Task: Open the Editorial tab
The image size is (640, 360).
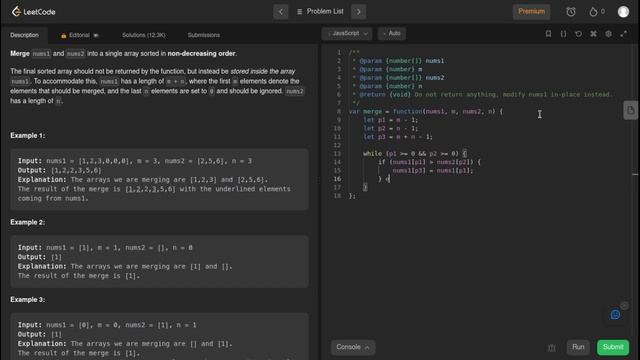Action: [x=79, y=35]
